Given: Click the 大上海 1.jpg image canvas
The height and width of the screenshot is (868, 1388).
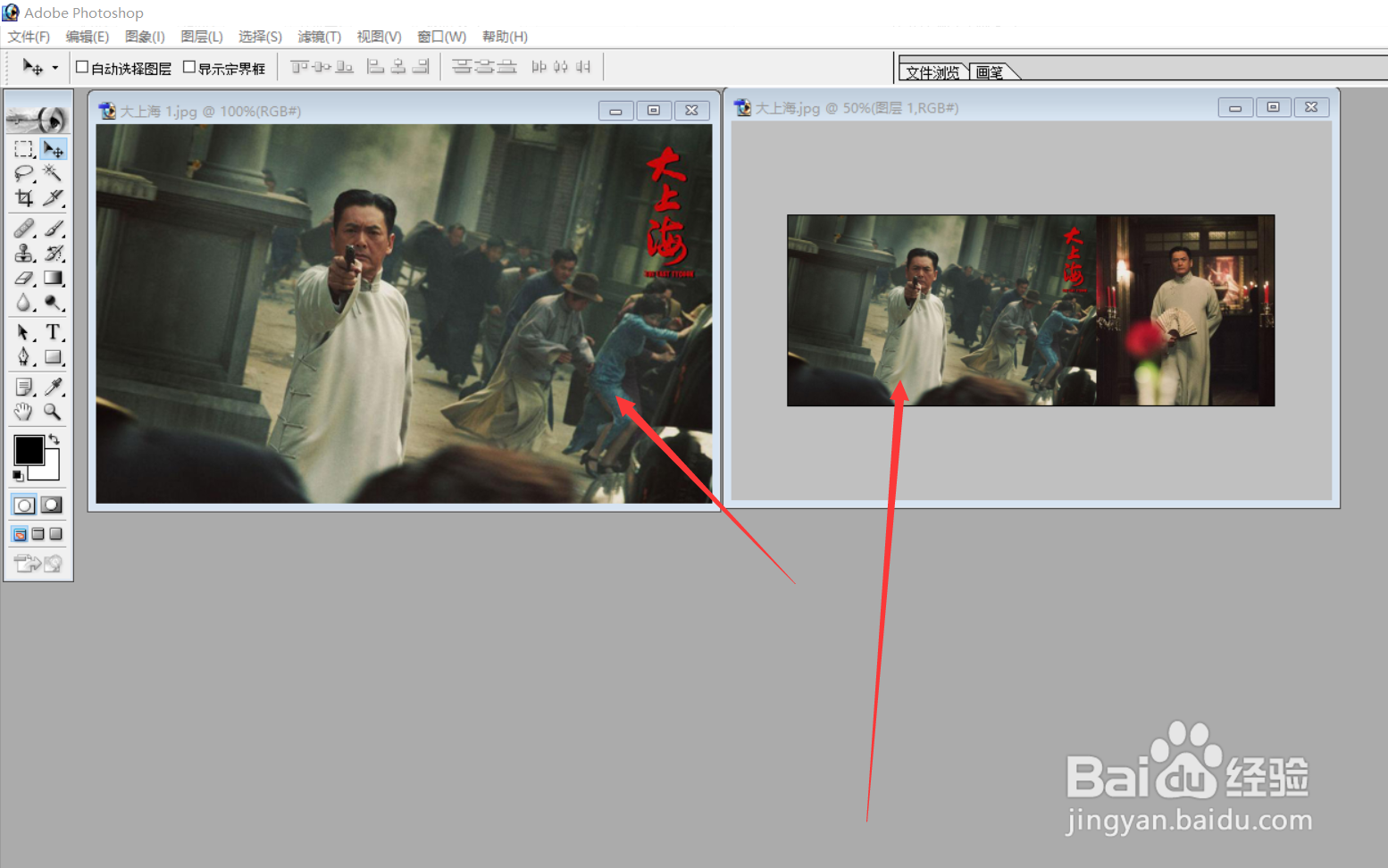Looking at the screenshot, I should click(x=404, y=313).
